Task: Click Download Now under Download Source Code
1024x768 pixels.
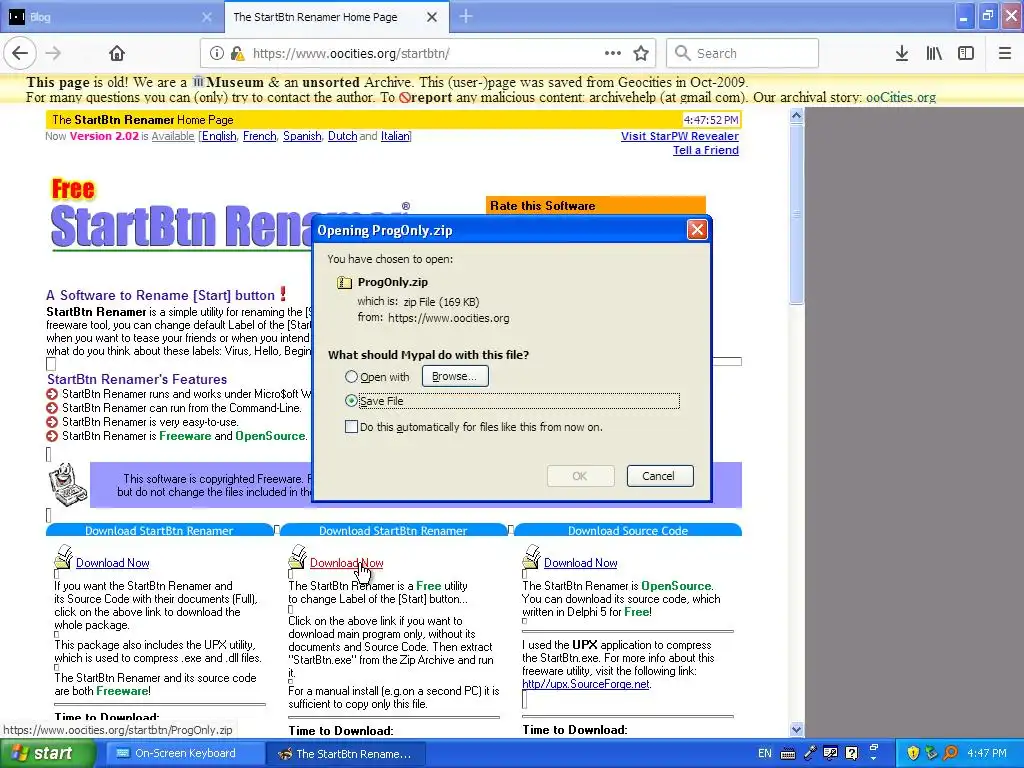Action: tap(581, 563)
